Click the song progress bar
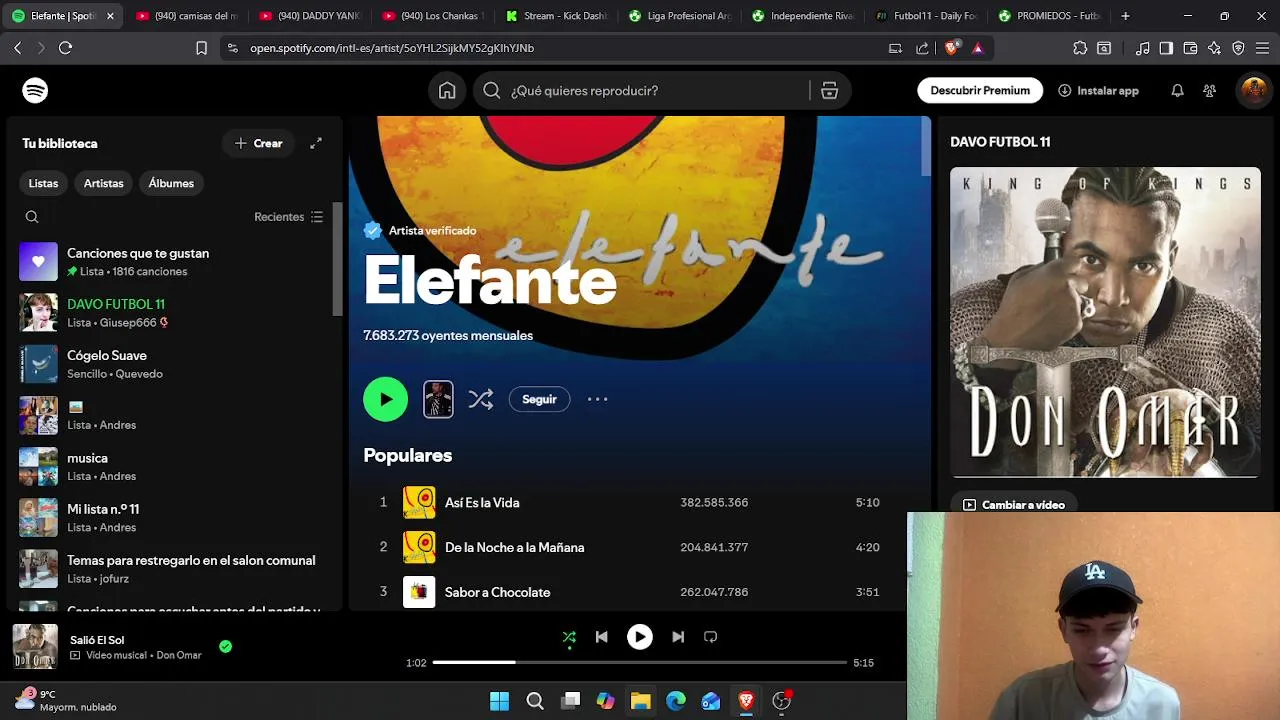The height and width of the screenshot is (720, 1280). pos(640,662)
